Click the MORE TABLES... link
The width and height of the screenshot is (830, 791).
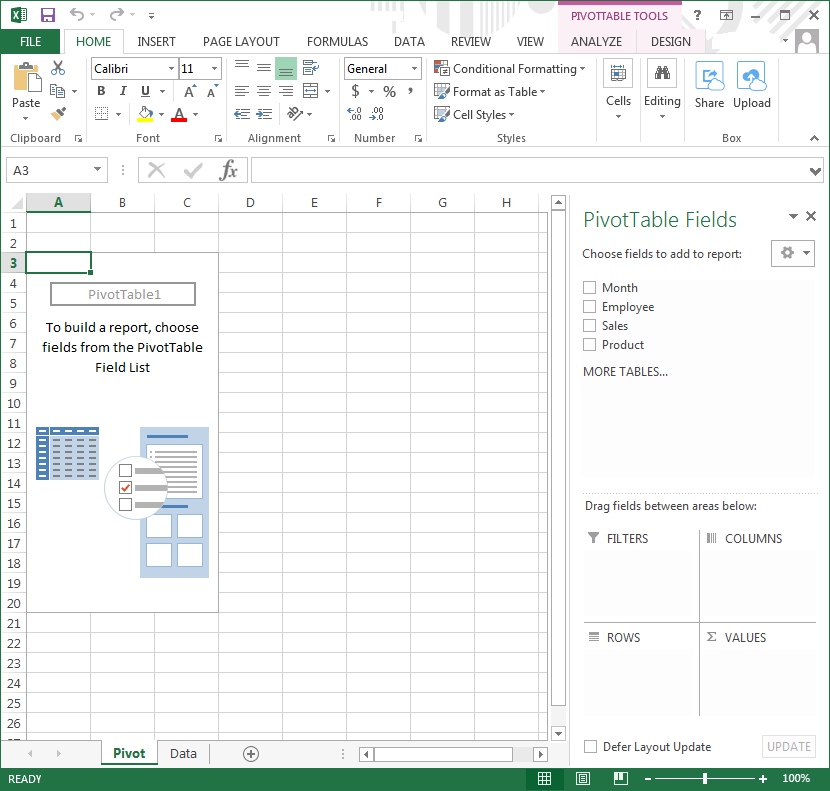[x=625, y=372]
